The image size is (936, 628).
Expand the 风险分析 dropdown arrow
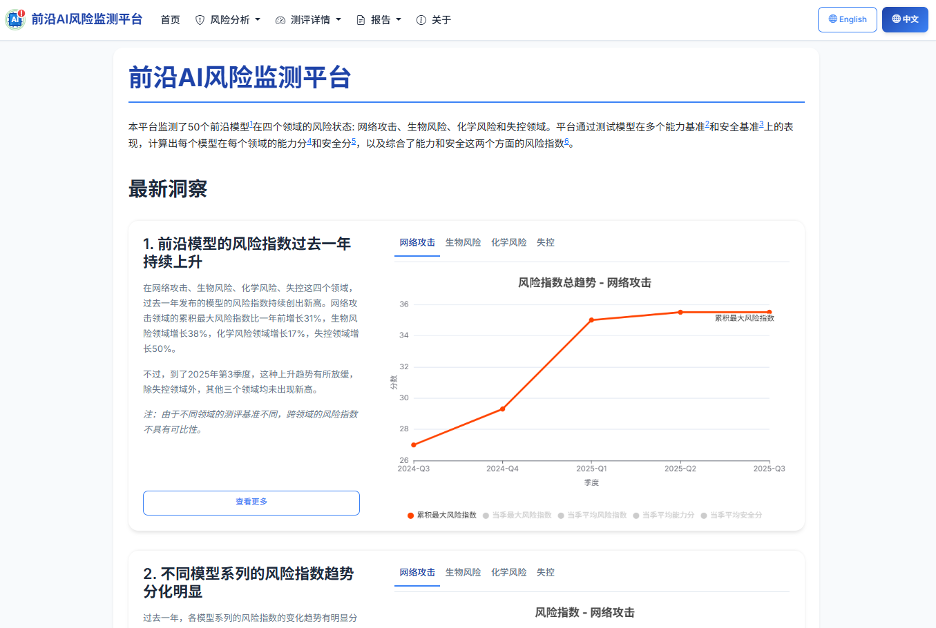click(x=257, y=20)
